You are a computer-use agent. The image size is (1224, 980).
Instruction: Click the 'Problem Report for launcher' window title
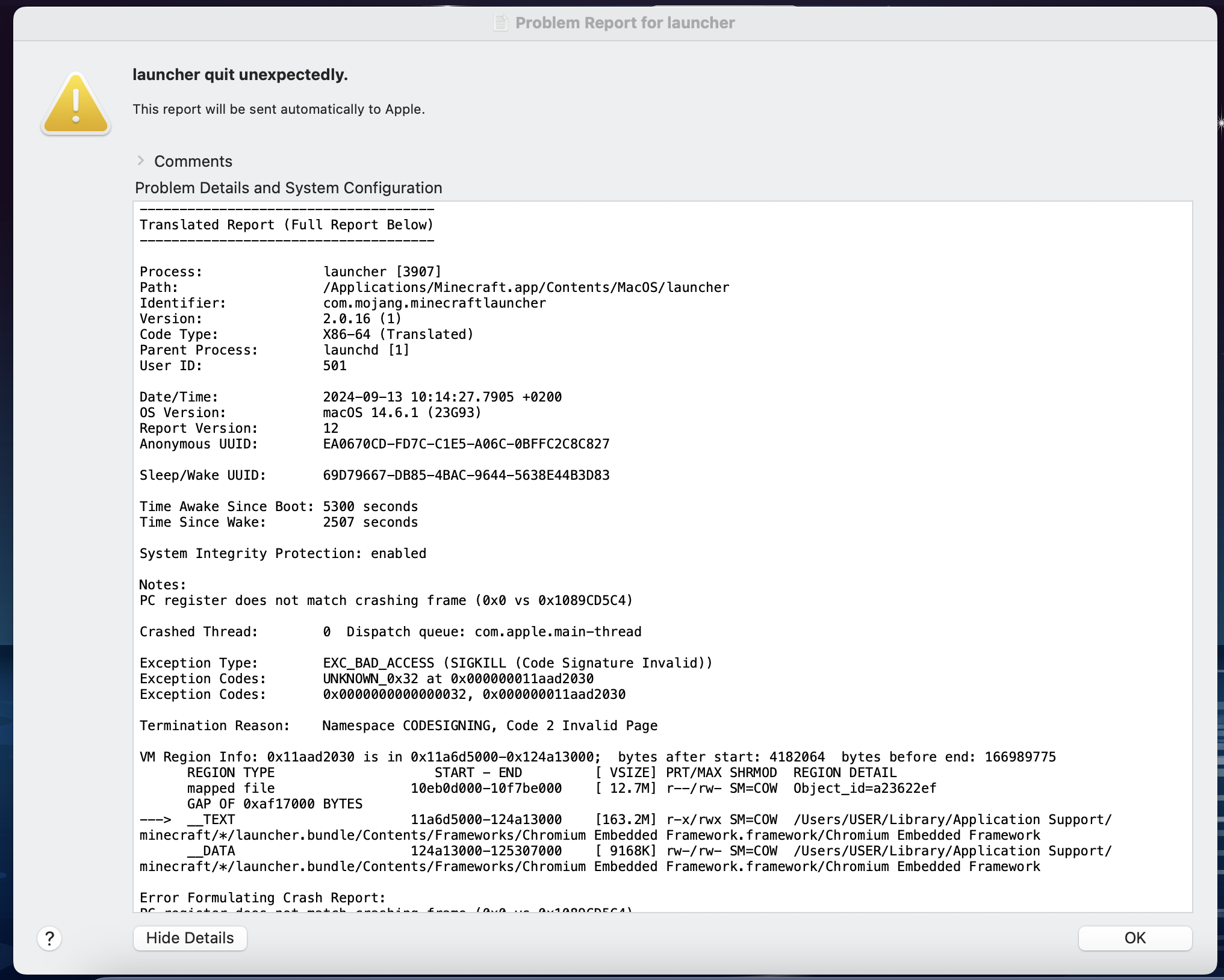(x=624, y=23)
